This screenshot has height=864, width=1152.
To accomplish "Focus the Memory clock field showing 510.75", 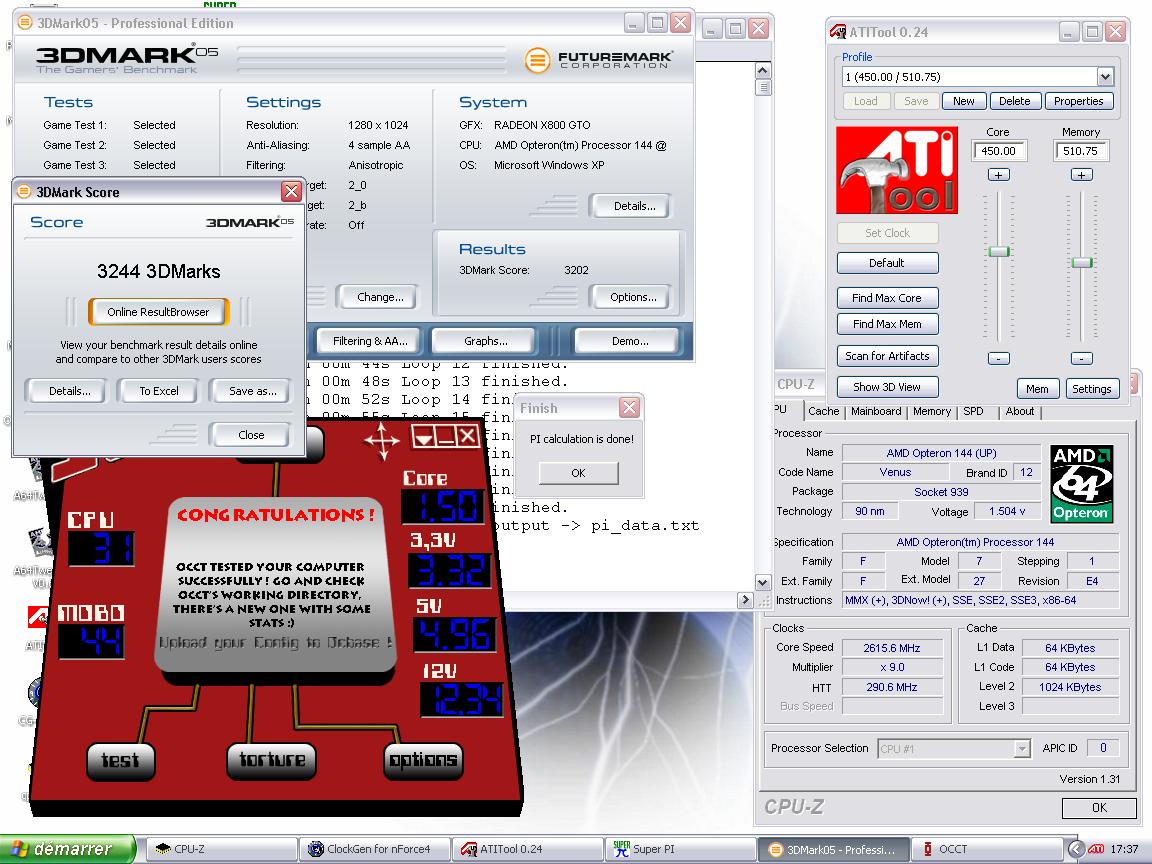I will point(1081,151).
